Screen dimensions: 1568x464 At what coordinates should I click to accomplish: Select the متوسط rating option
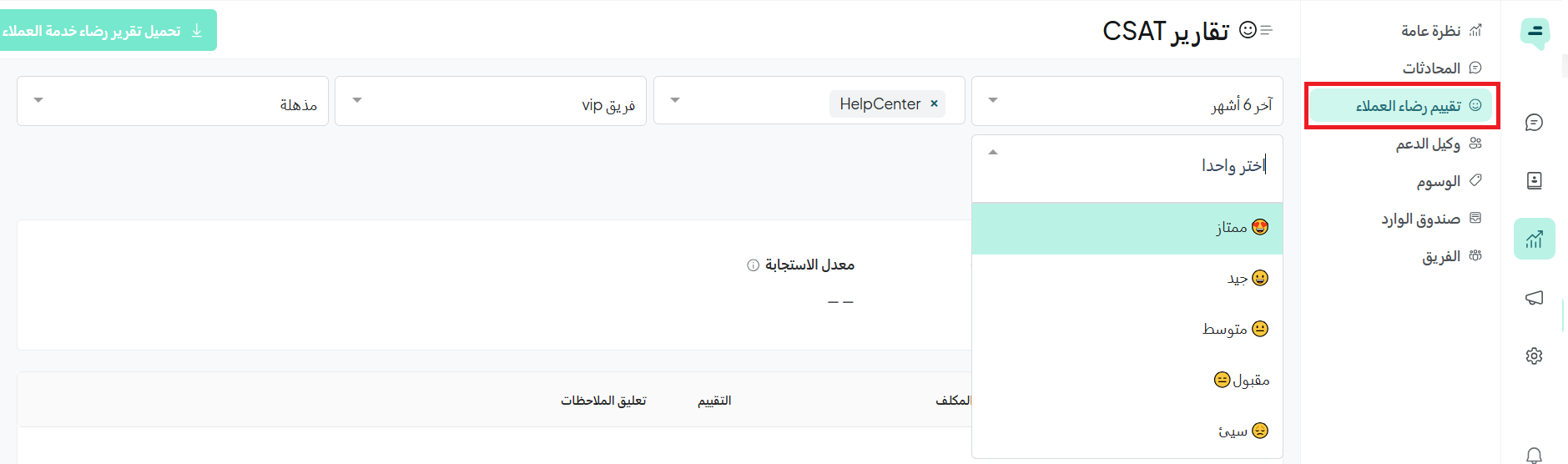pos(1127,329)
